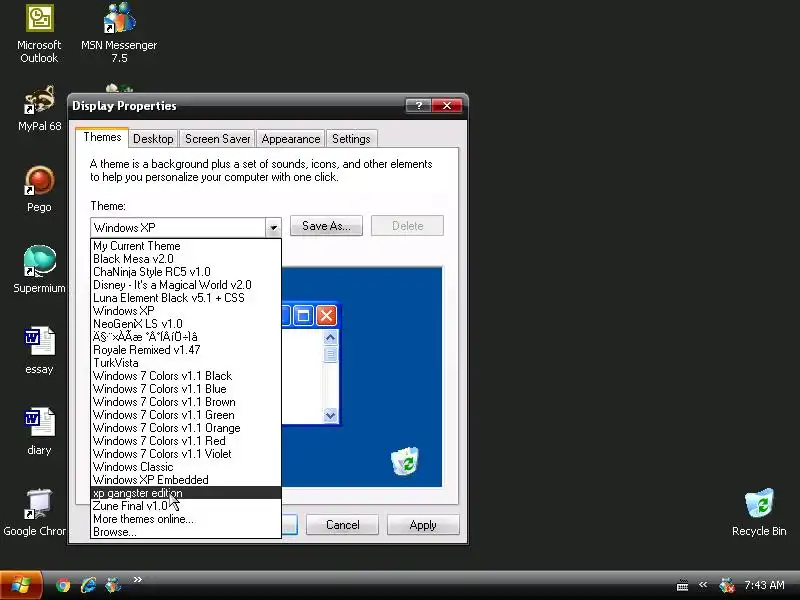Screen dimensions: 800x600
Task: Select the Browse... entry
Action: tap(186, 532)
